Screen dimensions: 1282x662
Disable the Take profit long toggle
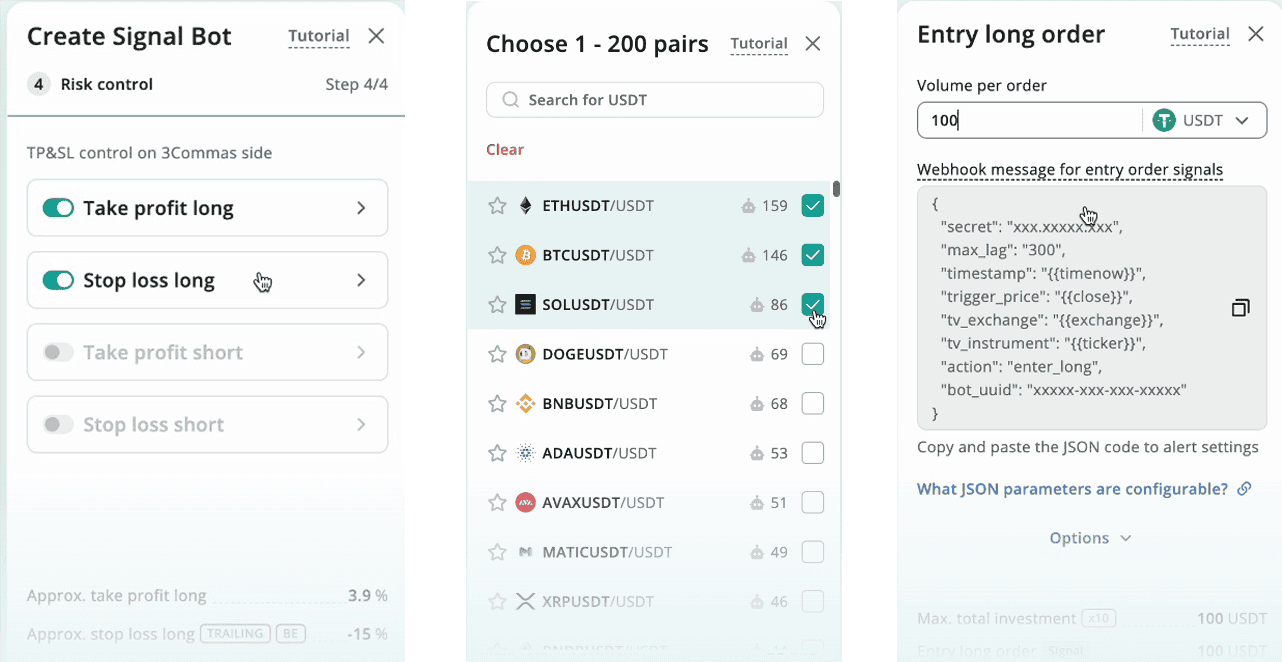58,208
